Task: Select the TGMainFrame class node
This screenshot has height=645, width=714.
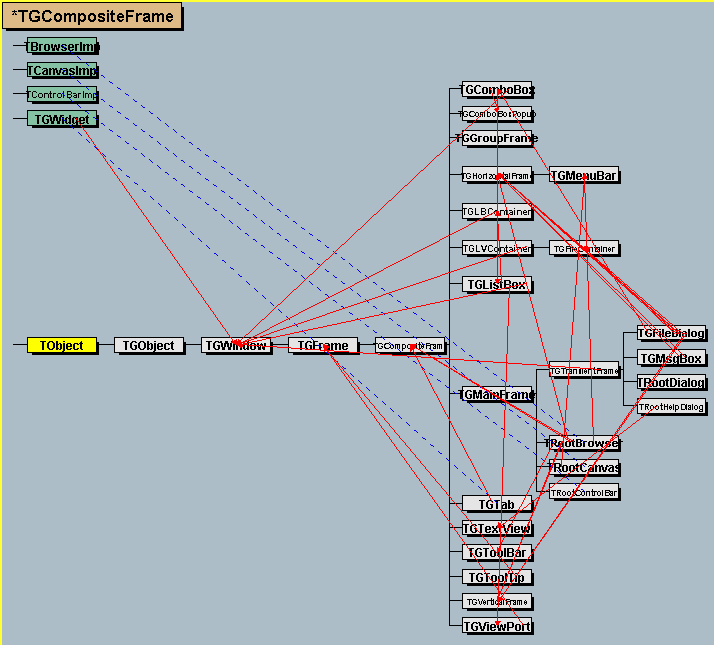Action: coord(497,395)
